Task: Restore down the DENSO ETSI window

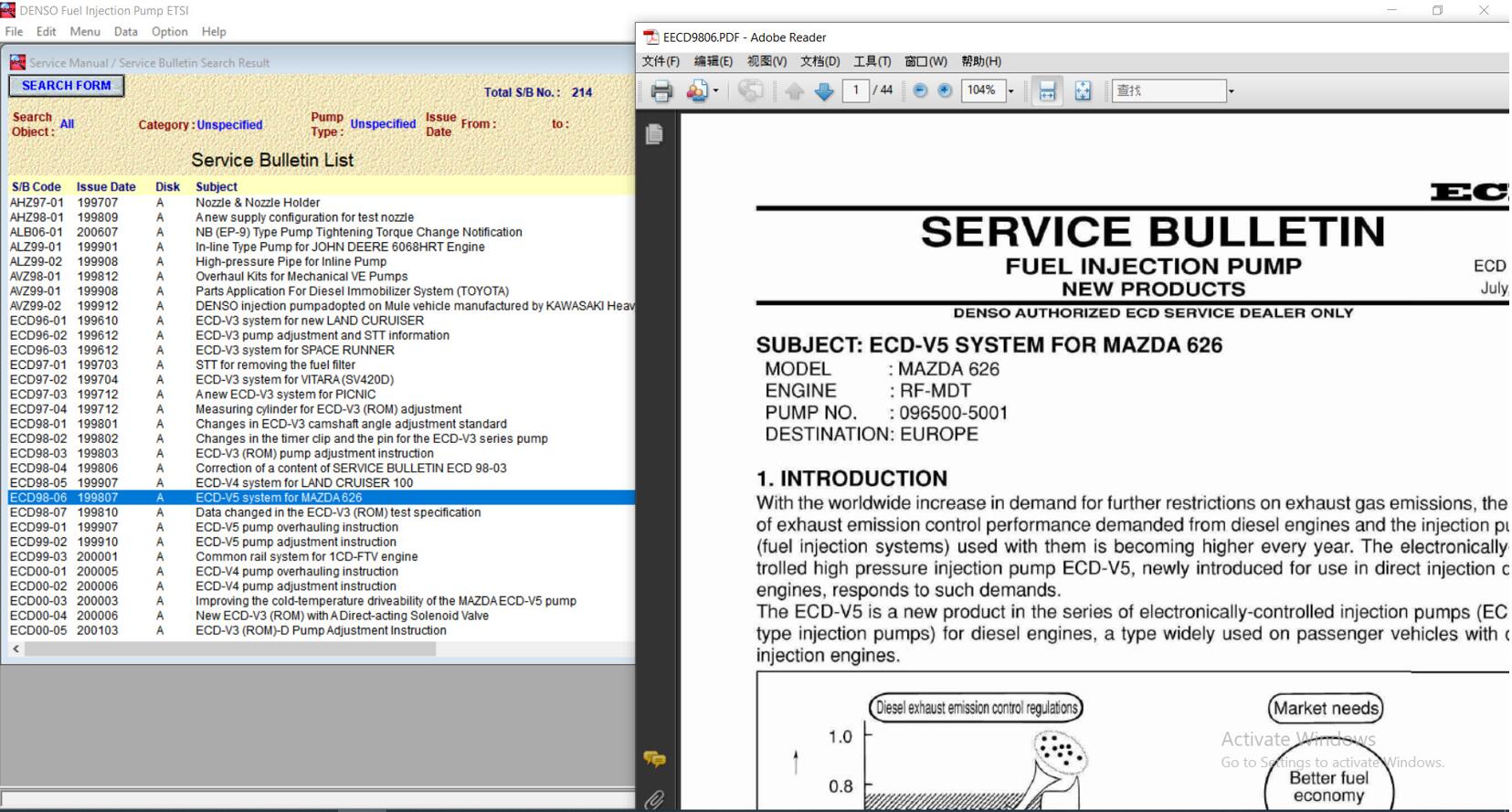Action: pyautogui.click(x=1437, y=10)
